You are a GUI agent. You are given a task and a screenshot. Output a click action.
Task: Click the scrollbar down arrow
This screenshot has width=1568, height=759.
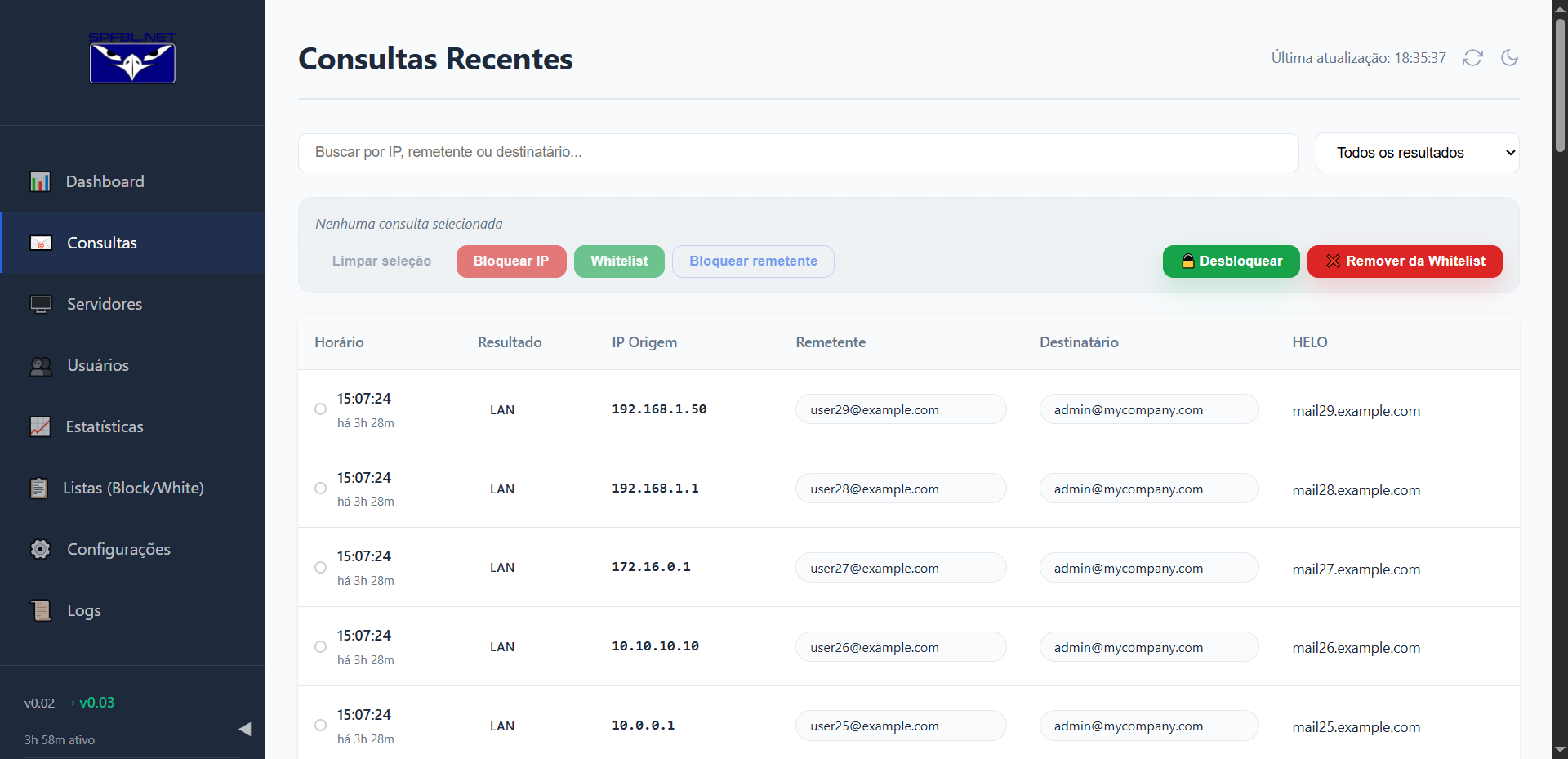[x=1560, y=749]
